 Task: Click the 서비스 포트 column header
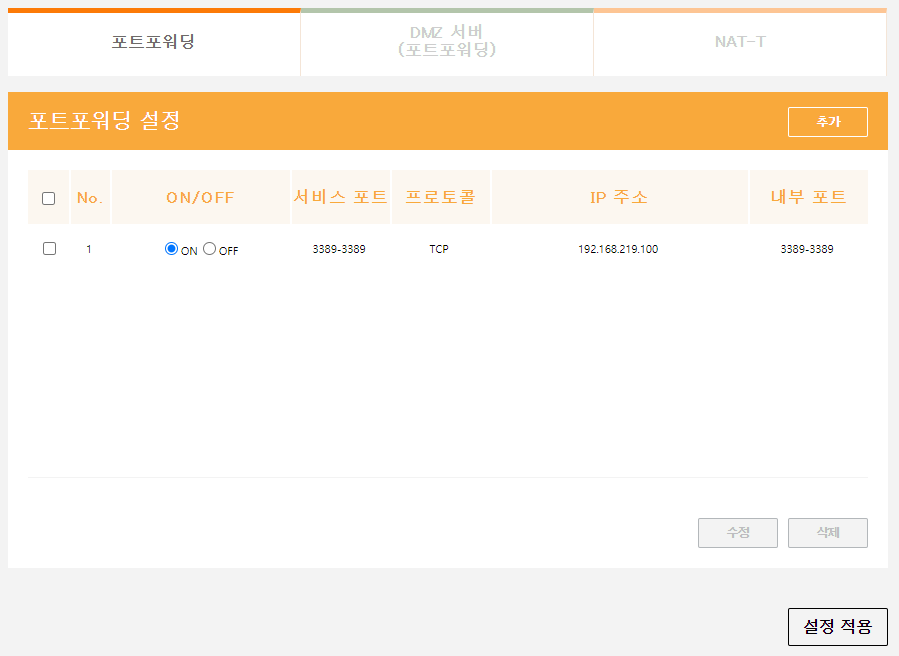(x=341, y=197)
